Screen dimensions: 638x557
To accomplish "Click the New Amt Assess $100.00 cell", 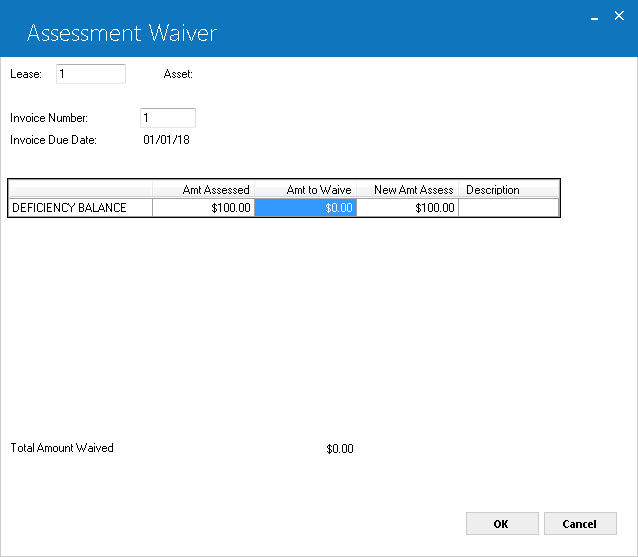I will (x=408, y=208).
